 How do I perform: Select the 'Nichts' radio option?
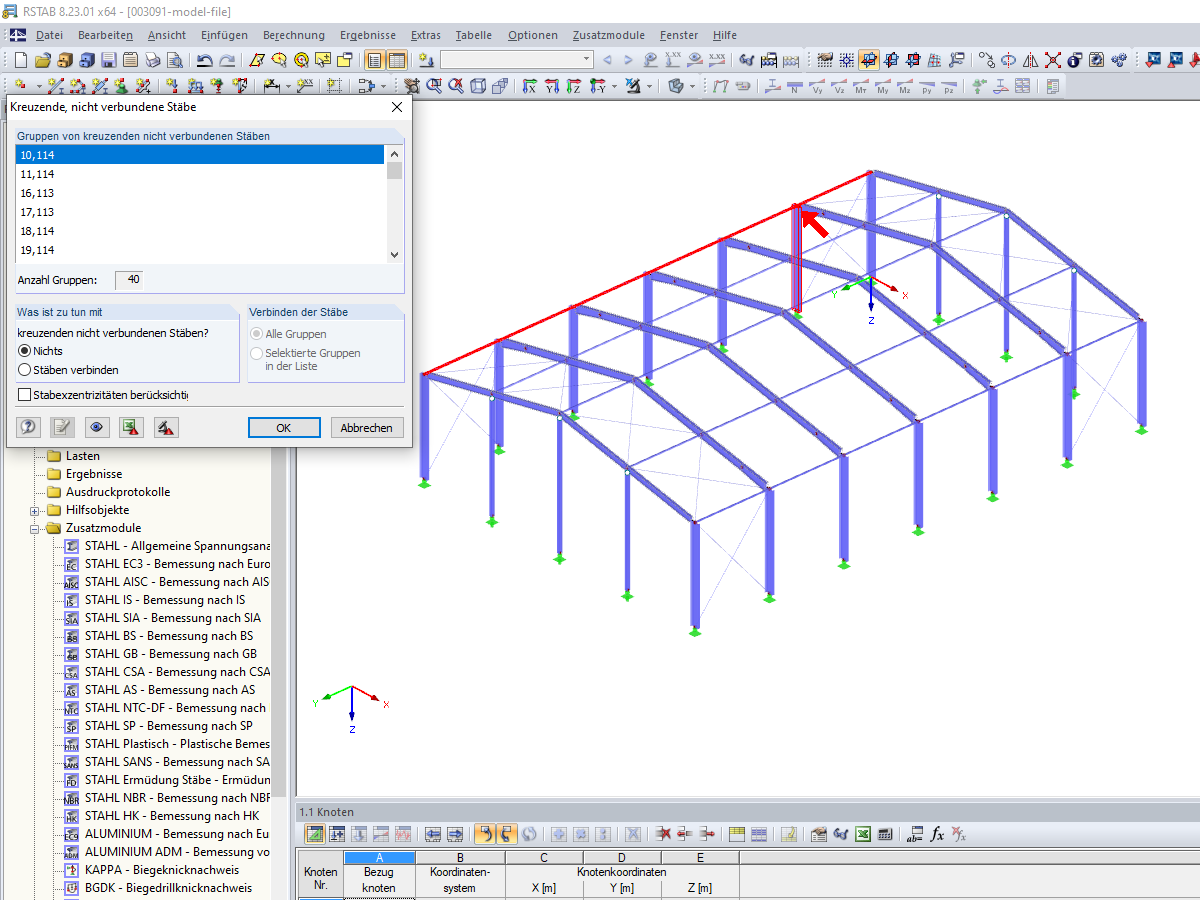coord(25,351)
